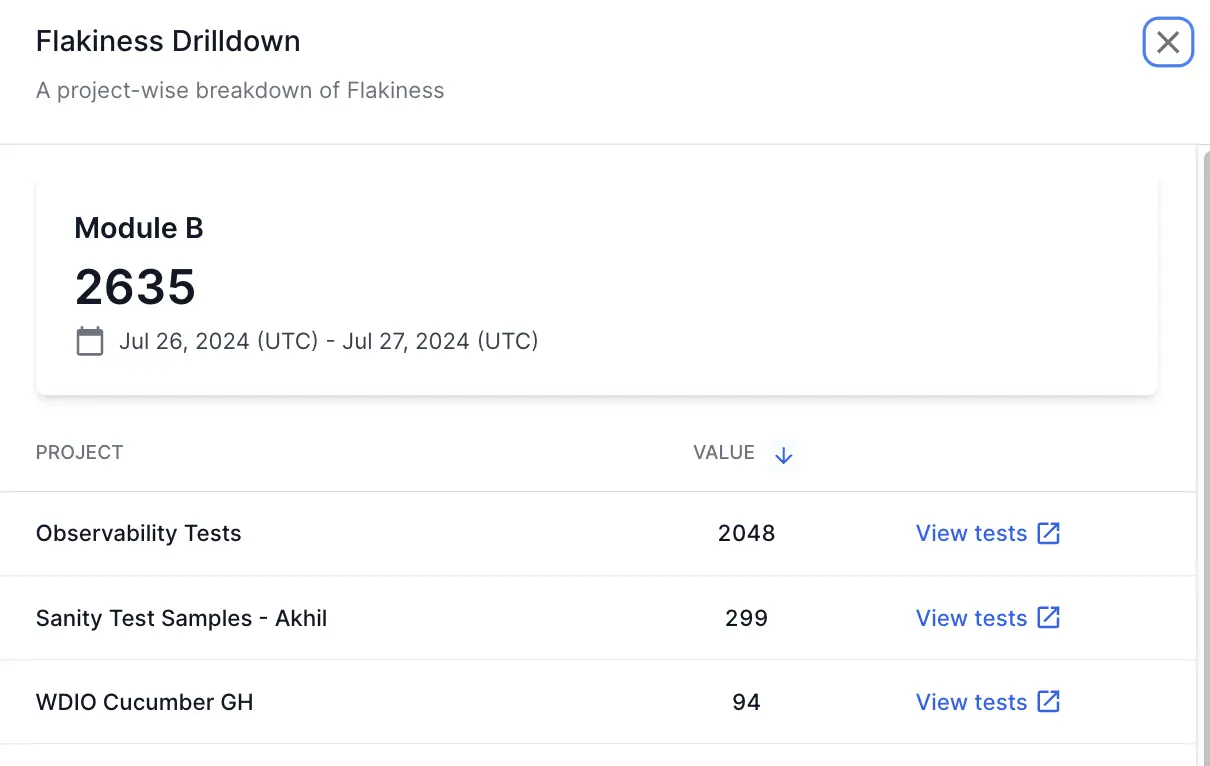Open View tests for WDIO Cucumber GH
Viewport: 1210px width, 766px height.
point(971,702)
